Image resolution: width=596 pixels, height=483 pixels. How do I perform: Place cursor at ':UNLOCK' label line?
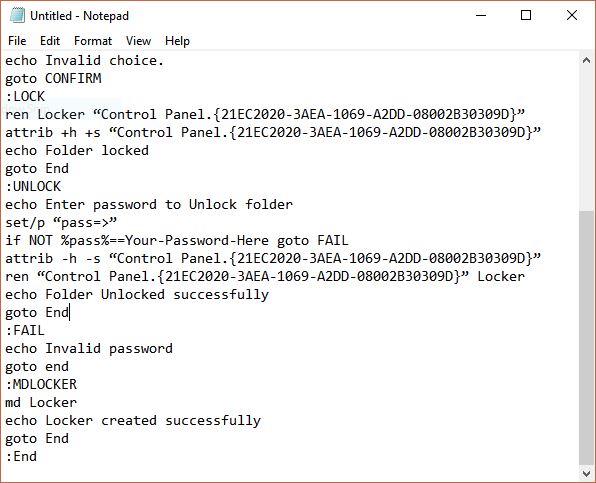click(x=33, y=186)
